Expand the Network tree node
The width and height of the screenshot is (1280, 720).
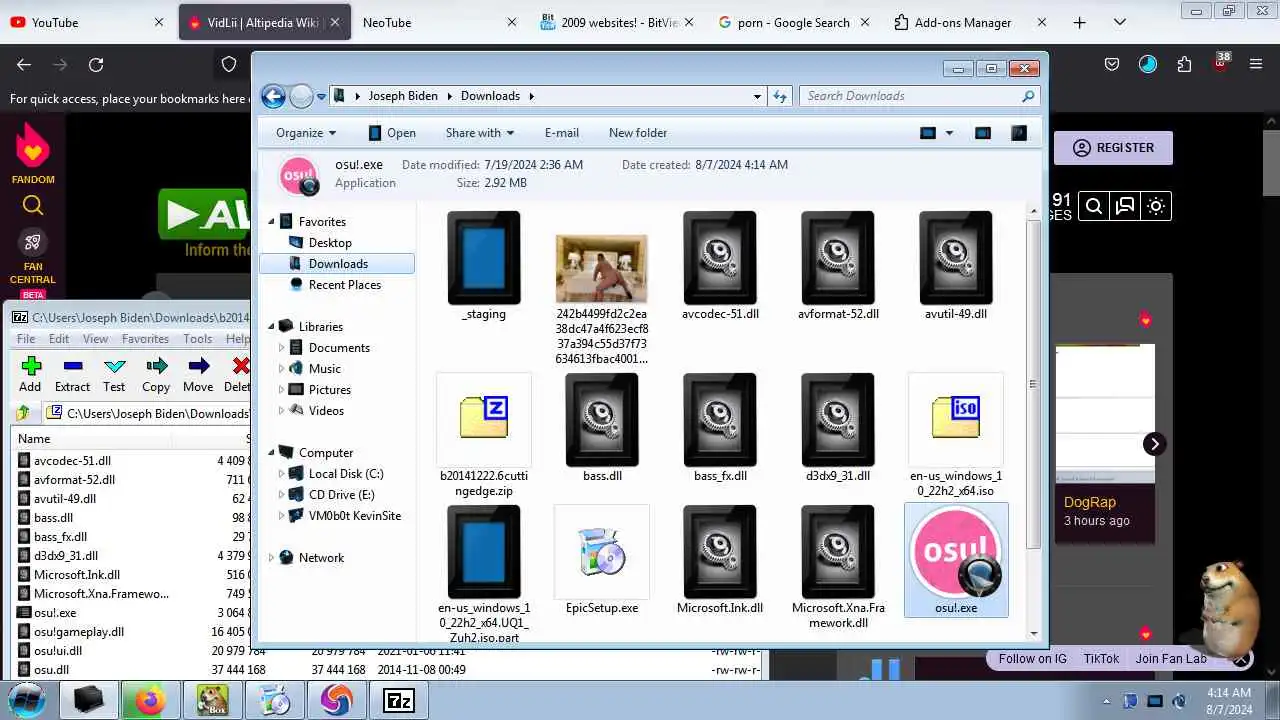tap(271, 558)
